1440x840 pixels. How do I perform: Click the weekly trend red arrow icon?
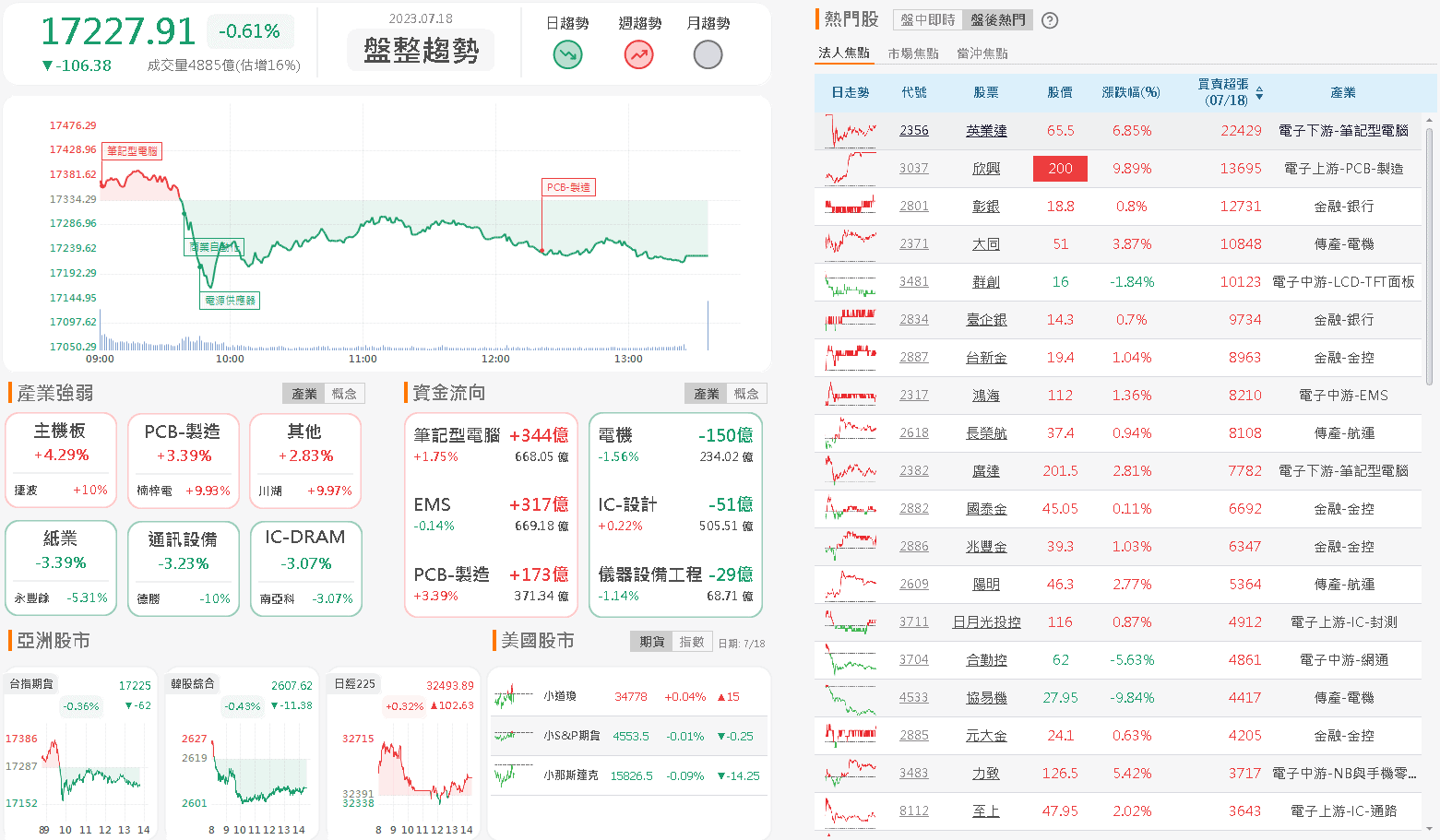(x=638, y=55)
